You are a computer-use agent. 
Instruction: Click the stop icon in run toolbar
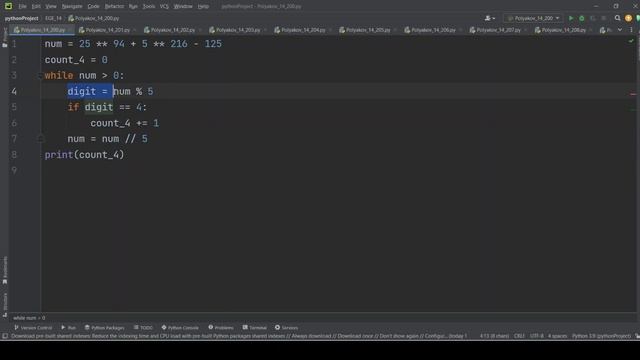coord(603,18)
